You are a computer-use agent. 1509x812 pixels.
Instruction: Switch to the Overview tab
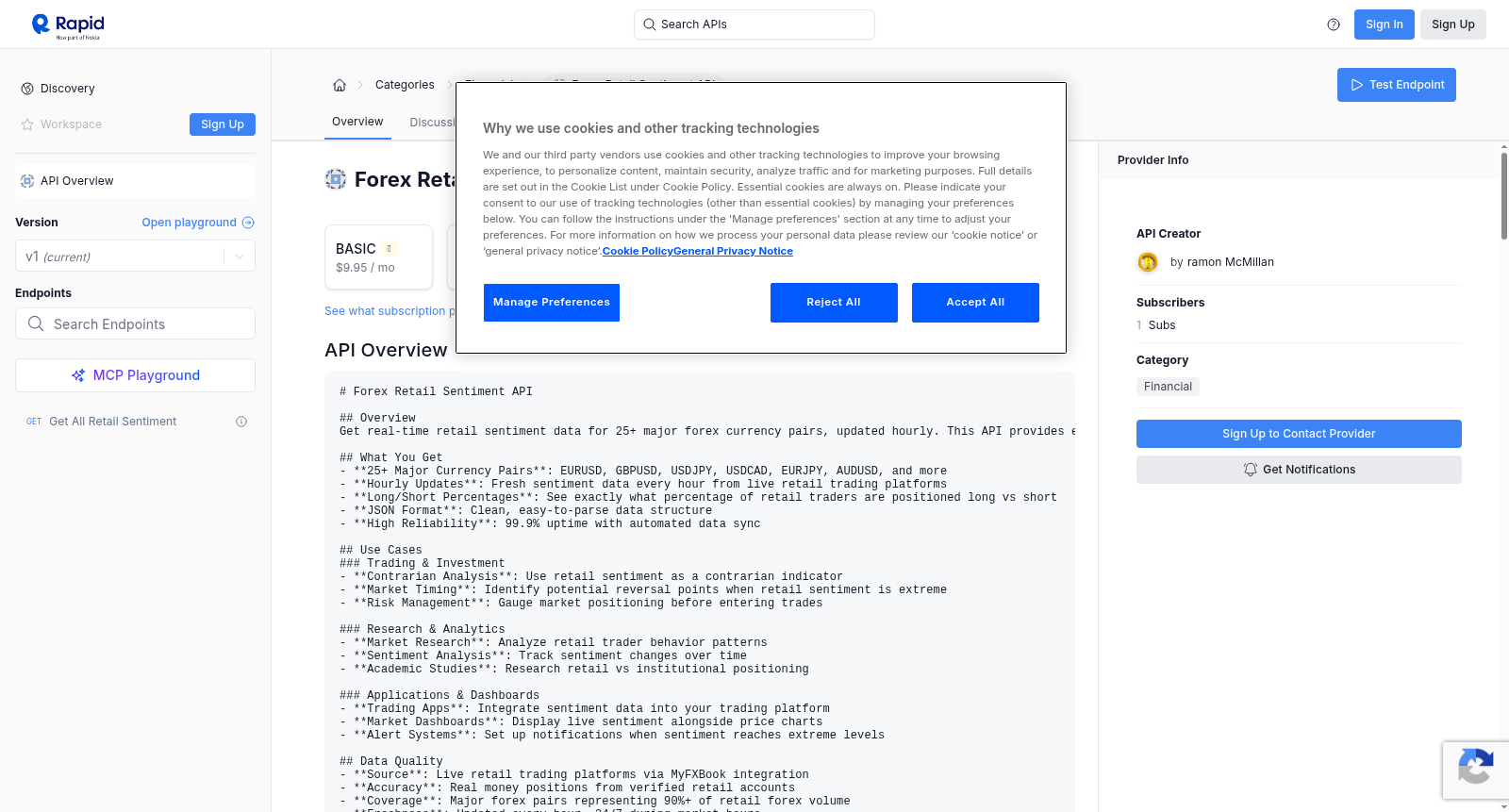(357, 122)
